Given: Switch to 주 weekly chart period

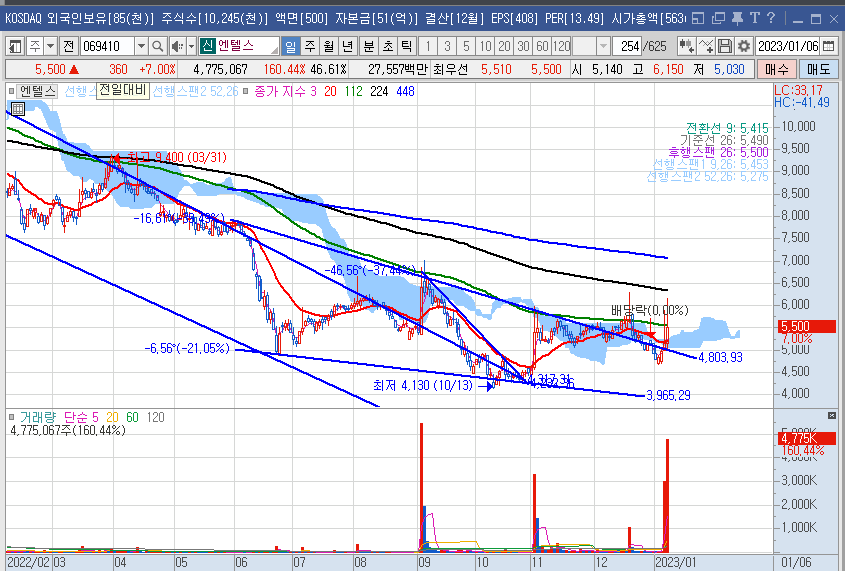Looking at the screenshot, I should [310, 46].
